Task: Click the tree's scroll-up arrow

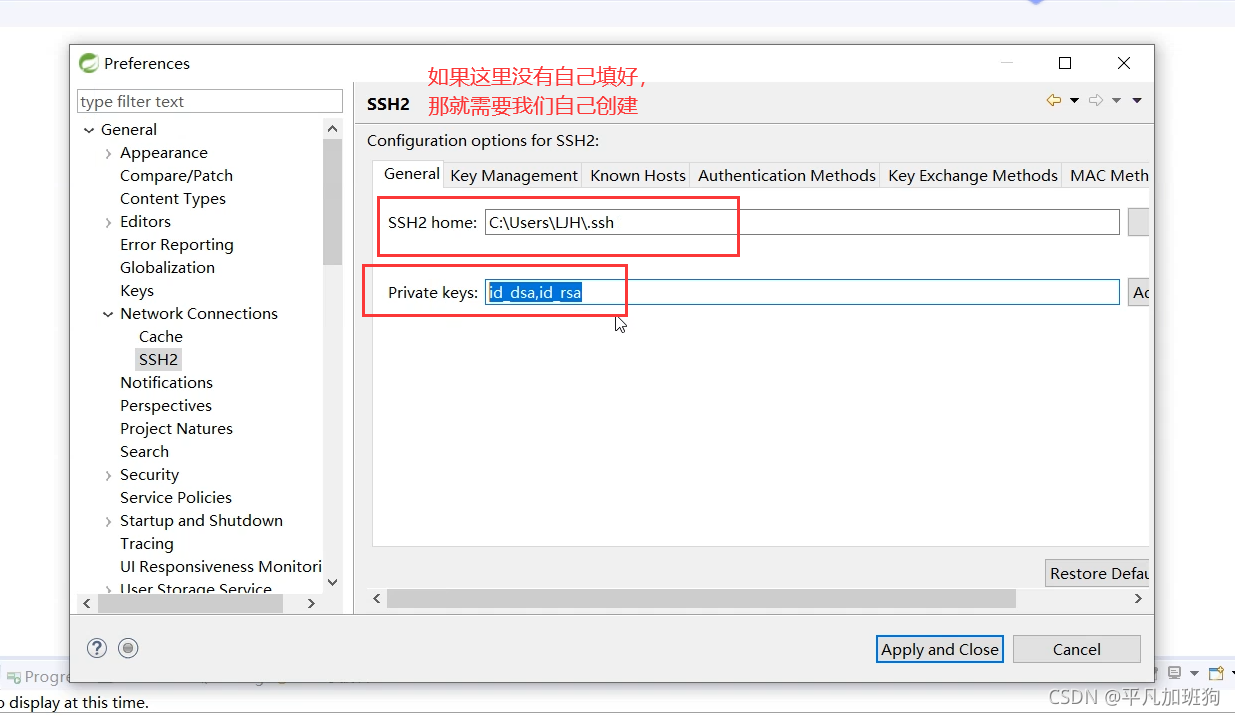Action: (333, 129)
